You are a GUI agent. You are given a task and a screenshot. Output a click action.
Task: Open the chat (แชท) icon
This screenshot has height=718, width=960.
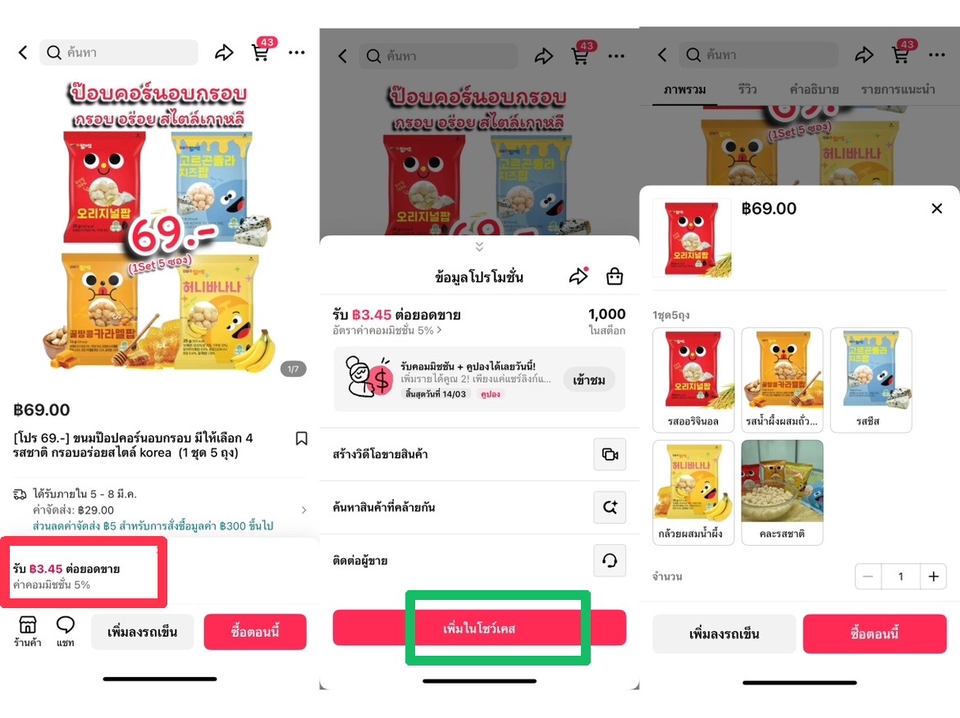[x=66, y=632]
